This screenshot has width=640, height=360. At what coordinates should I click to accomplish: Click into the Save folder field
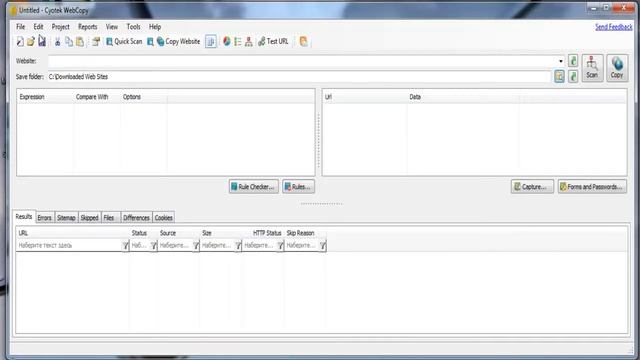pyautogui.click(x=300, y=76)
